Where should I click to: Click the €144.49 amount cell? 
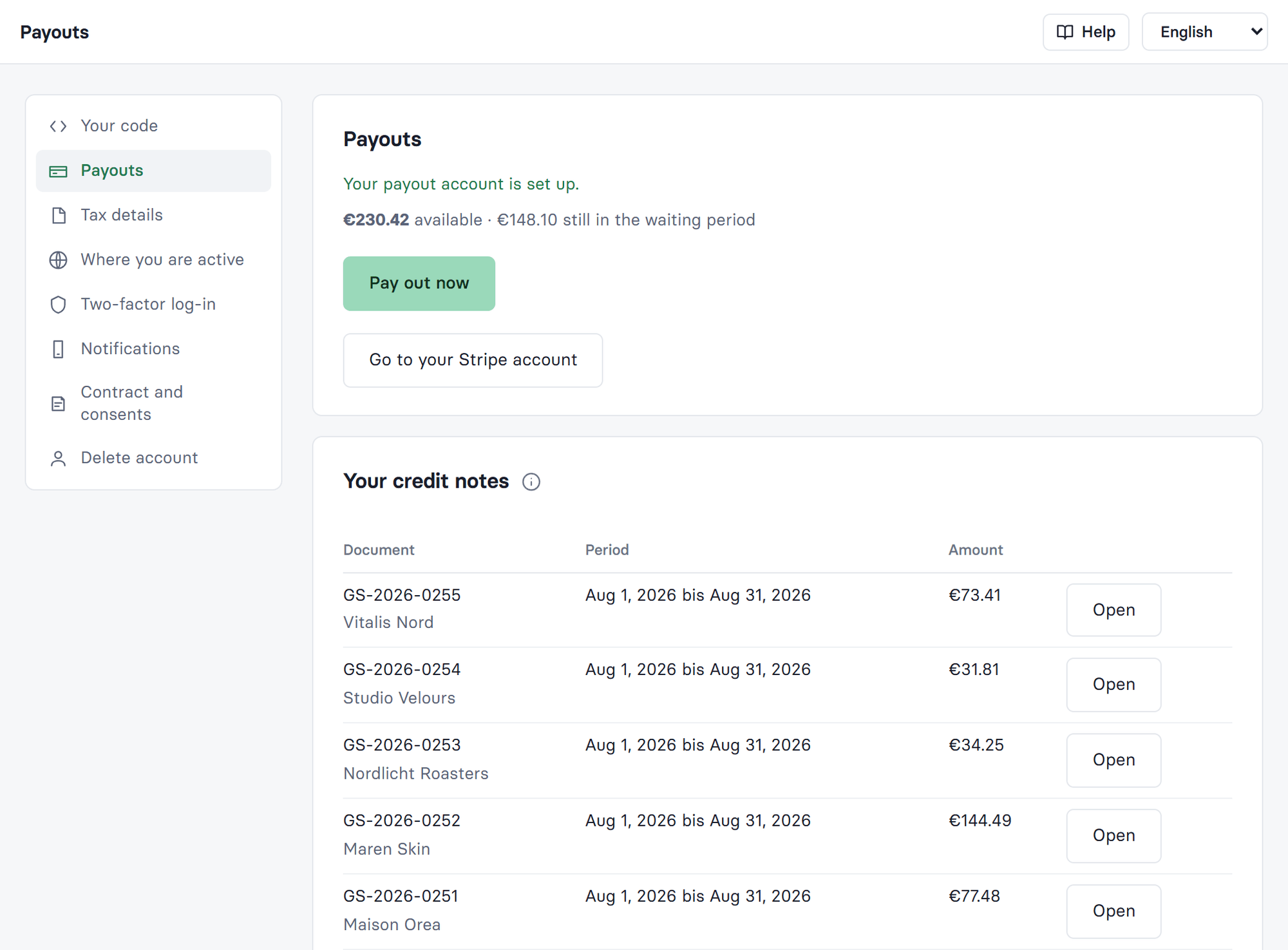pos(980,821)
